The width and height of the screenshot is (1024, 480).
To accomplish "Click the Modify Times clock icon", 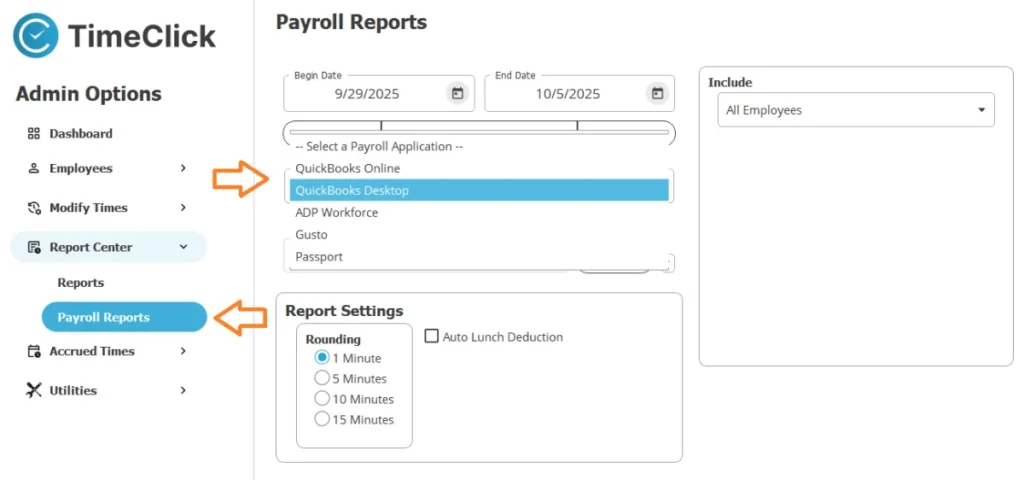I will (33, 208).
